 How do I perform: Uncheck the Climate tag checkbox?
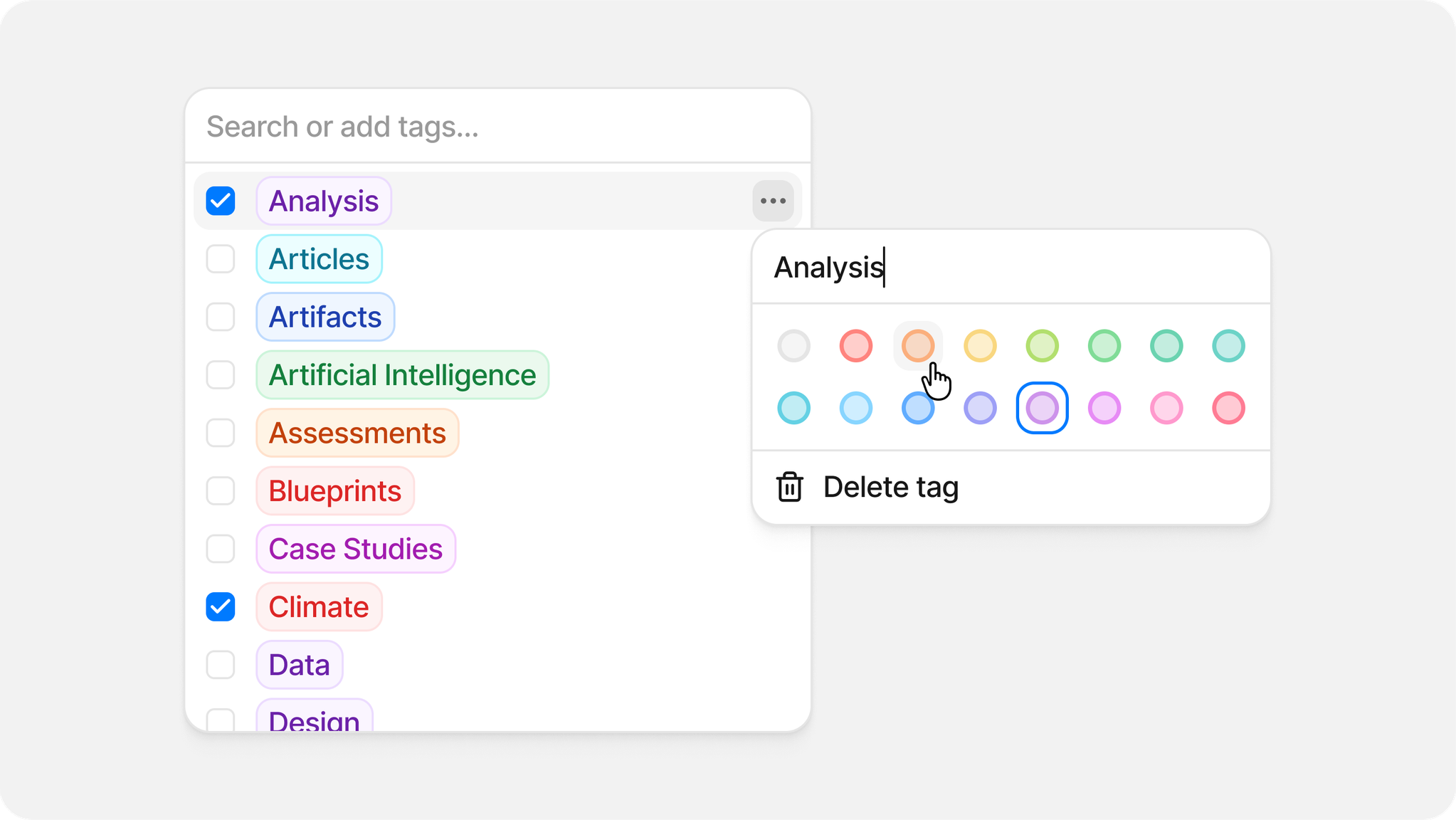click(221, 606)
